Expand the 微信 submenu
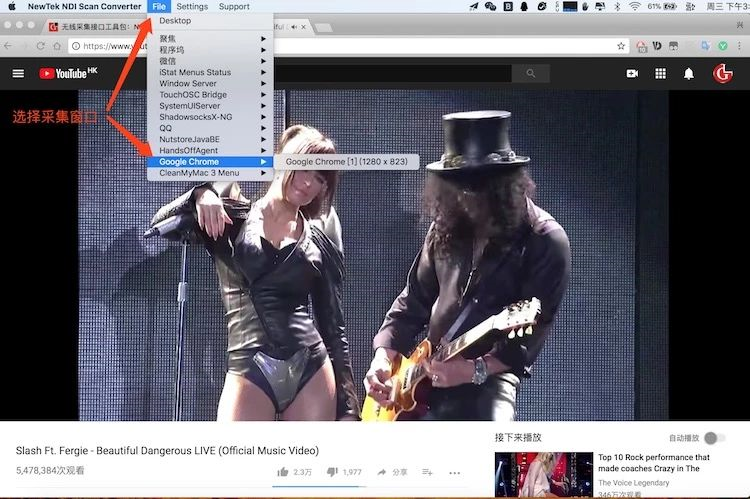The height and width of the screenshot is (499, 750). 210,61
